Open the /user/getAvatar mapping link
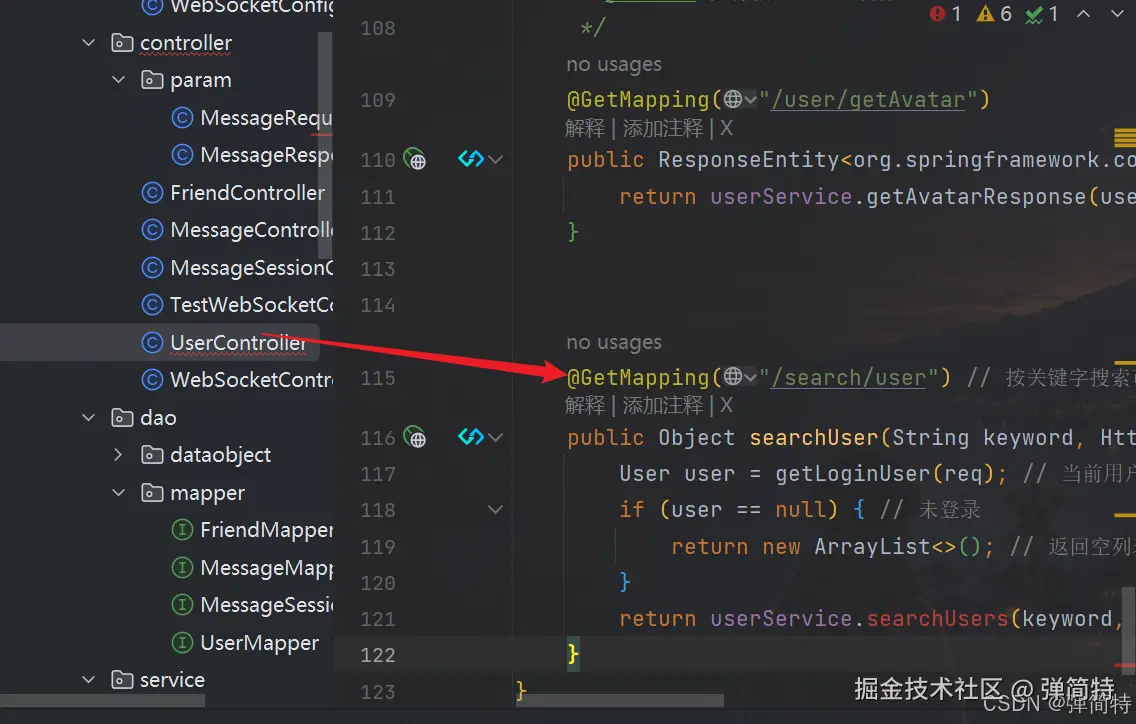Screen dimensions: 1136x724 (868, 99)
